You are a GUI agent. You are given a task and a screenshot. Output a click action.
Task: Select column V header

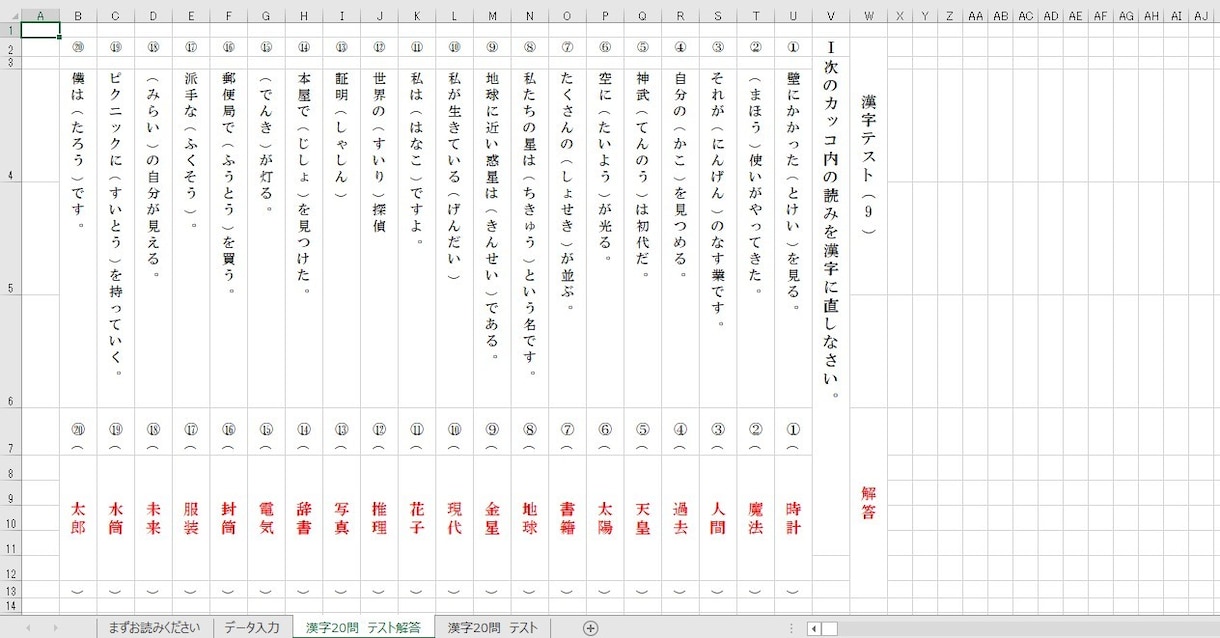831,15
